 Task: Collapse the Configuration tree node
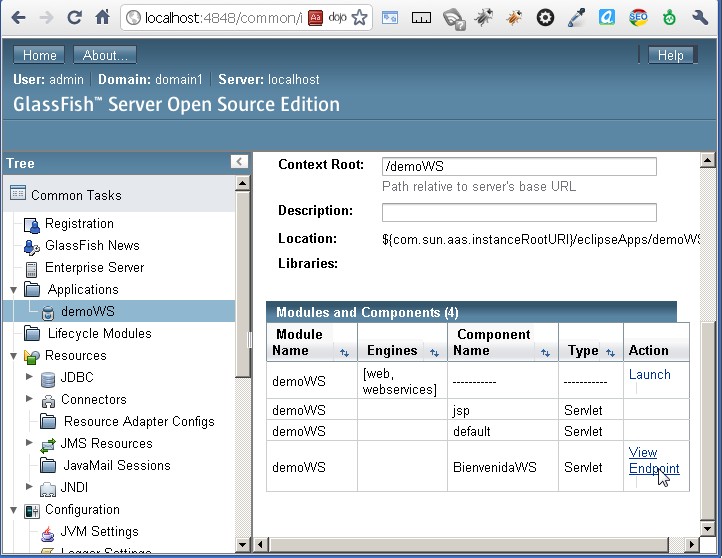click(x=13, y=510)
